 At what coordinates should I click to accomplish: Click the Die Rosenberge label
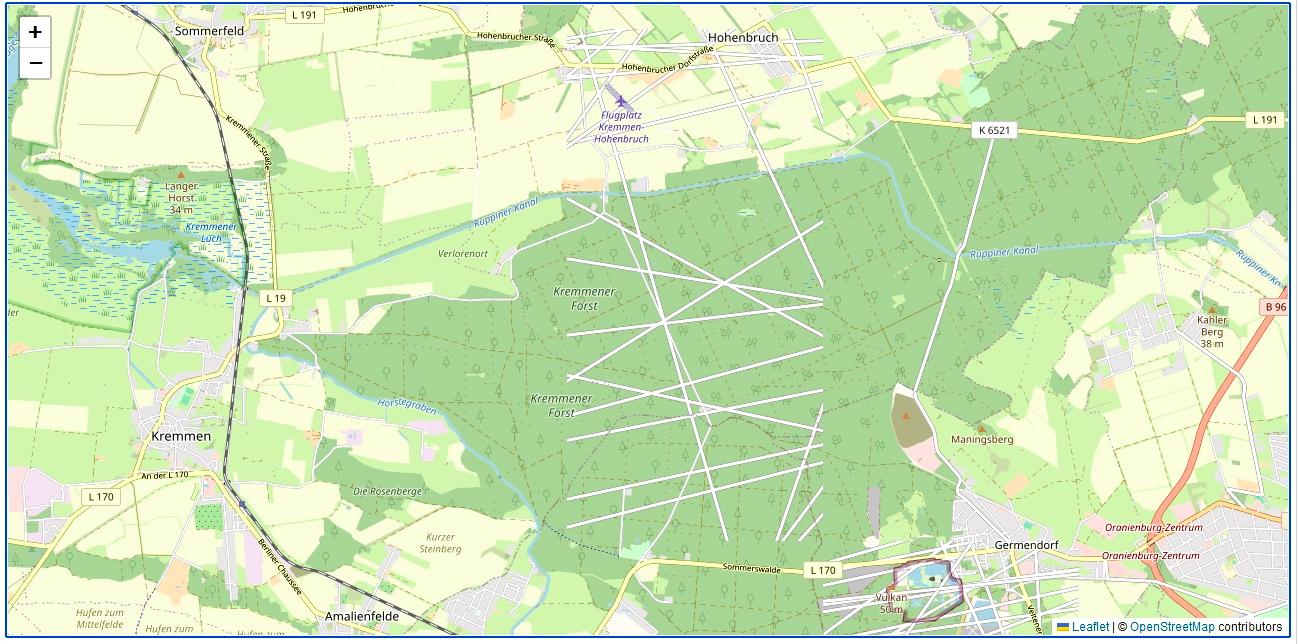(387, 492)
